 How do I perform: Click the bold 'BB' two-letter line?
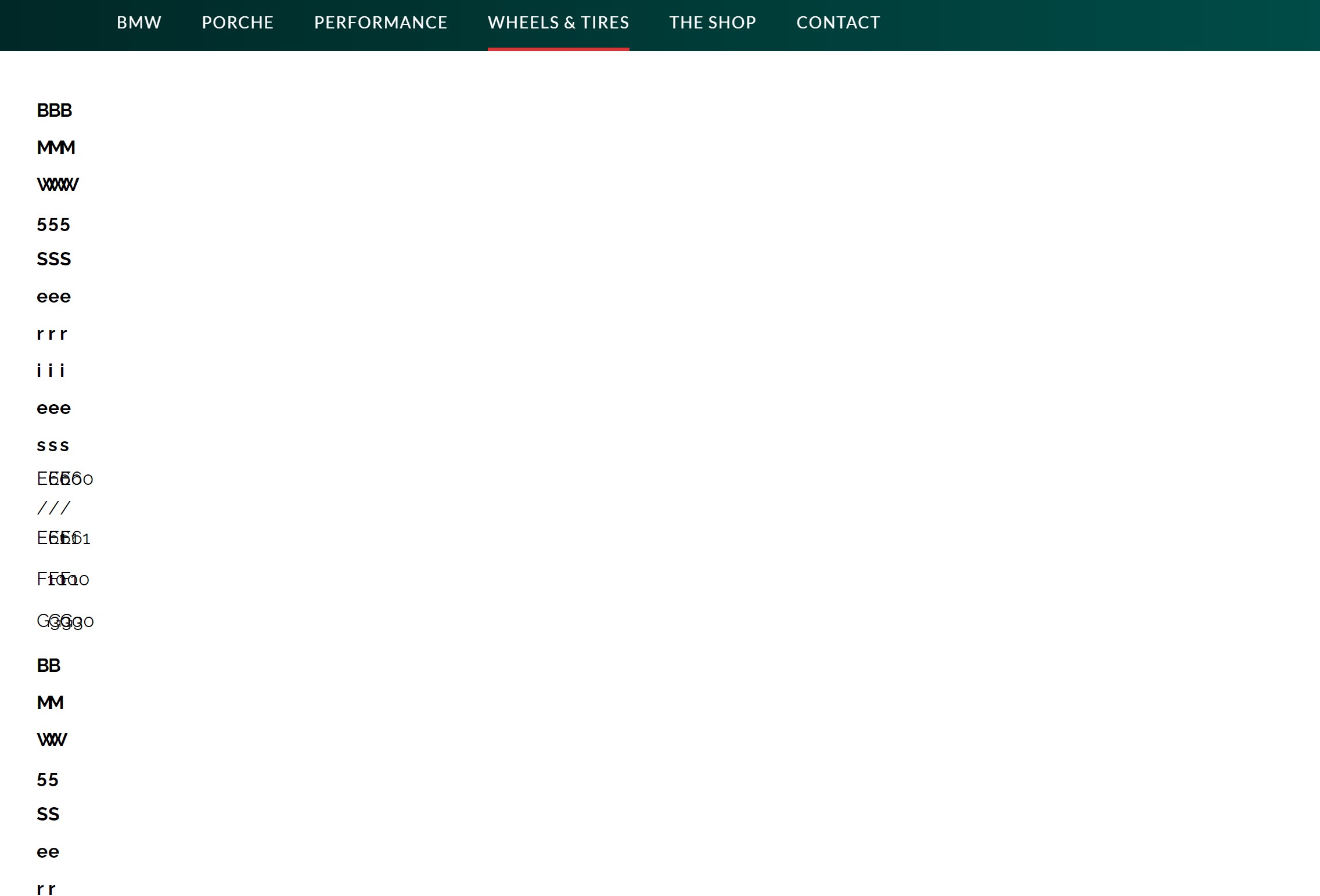(48, 665)
